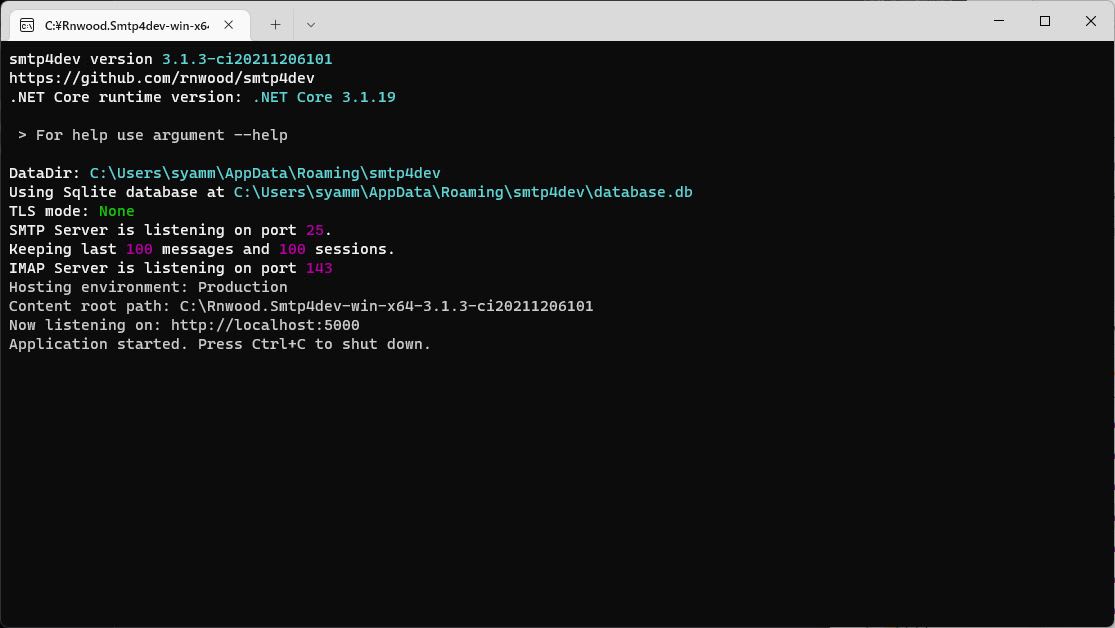Viewport: 1115px width, 628px height.
Task: Open a new terminal tab
Action: [x=275, y=25]
